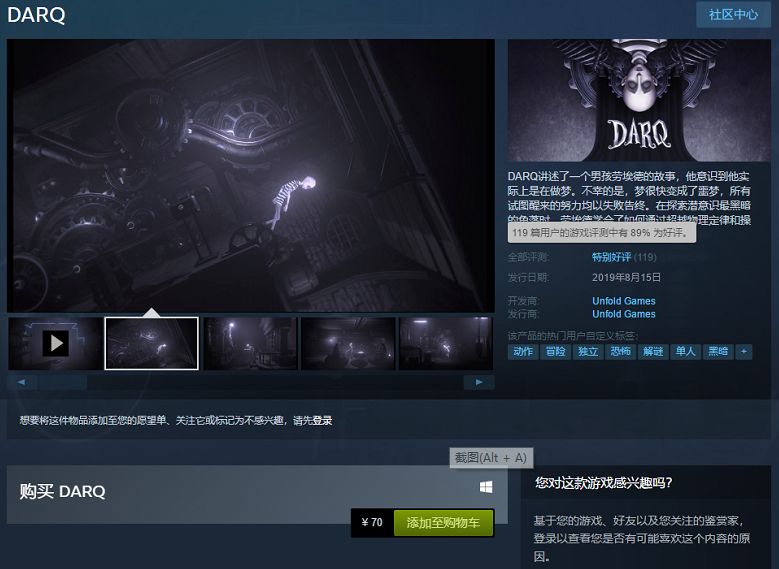Image resolution: width=779 pixels, height=569 pixels.
Task: Play the trailer video thumbnail
Action: coord(56,343)
